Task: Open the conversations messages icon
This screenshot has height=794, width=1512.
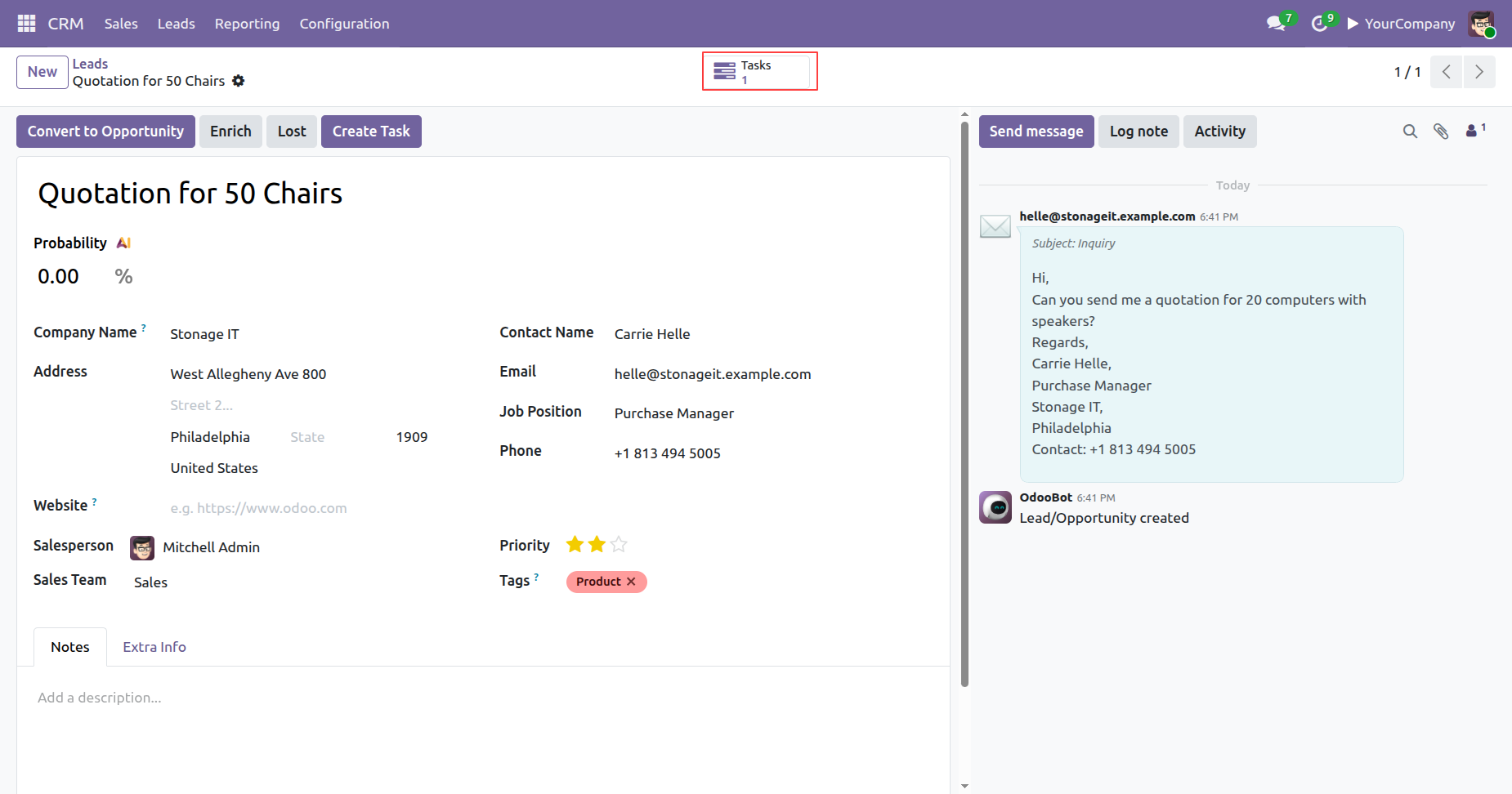Action: pyautogui.click(x=1277, y=23)
